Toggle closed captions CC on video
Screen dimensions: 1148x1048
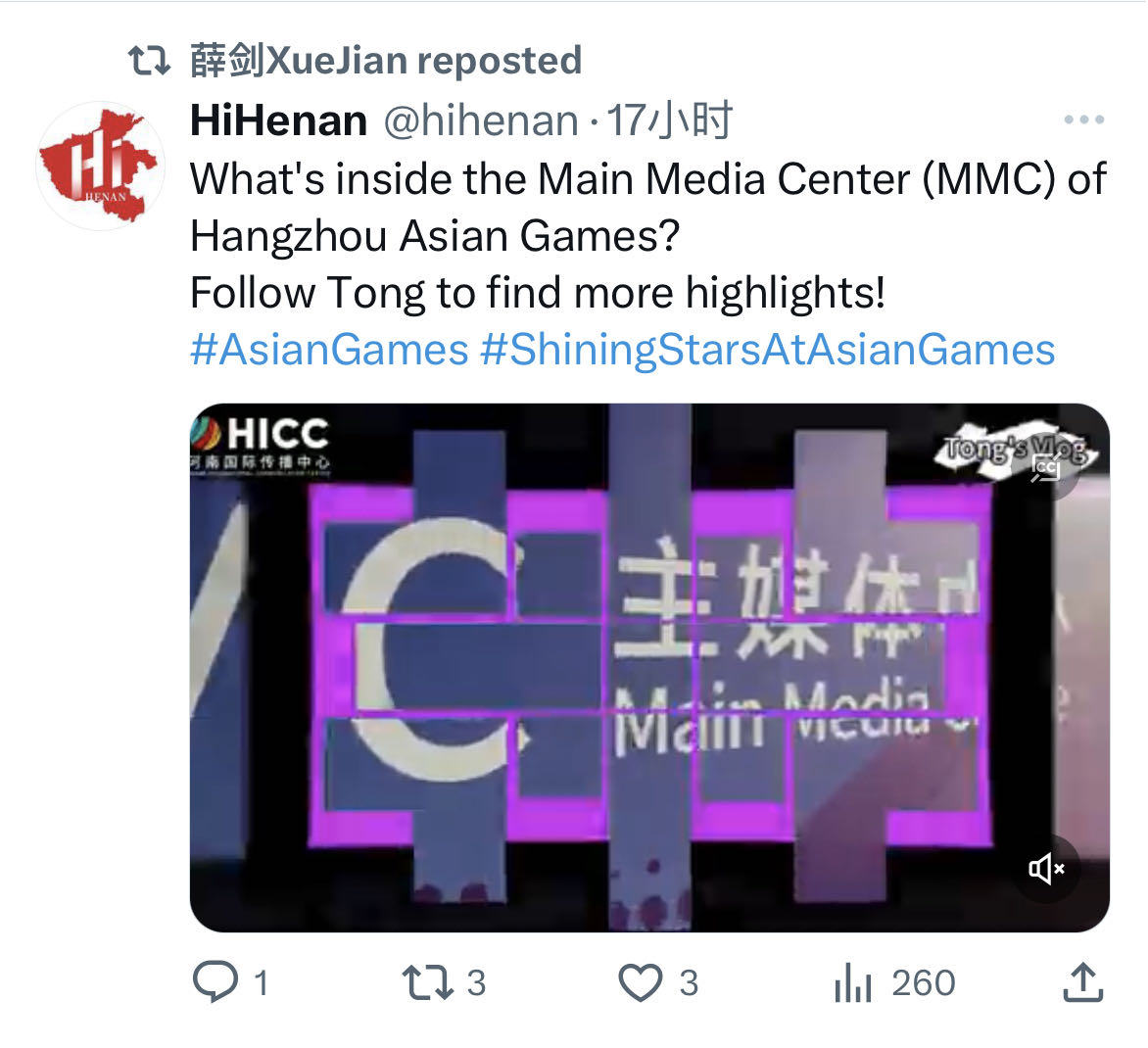click(1045, 466)
